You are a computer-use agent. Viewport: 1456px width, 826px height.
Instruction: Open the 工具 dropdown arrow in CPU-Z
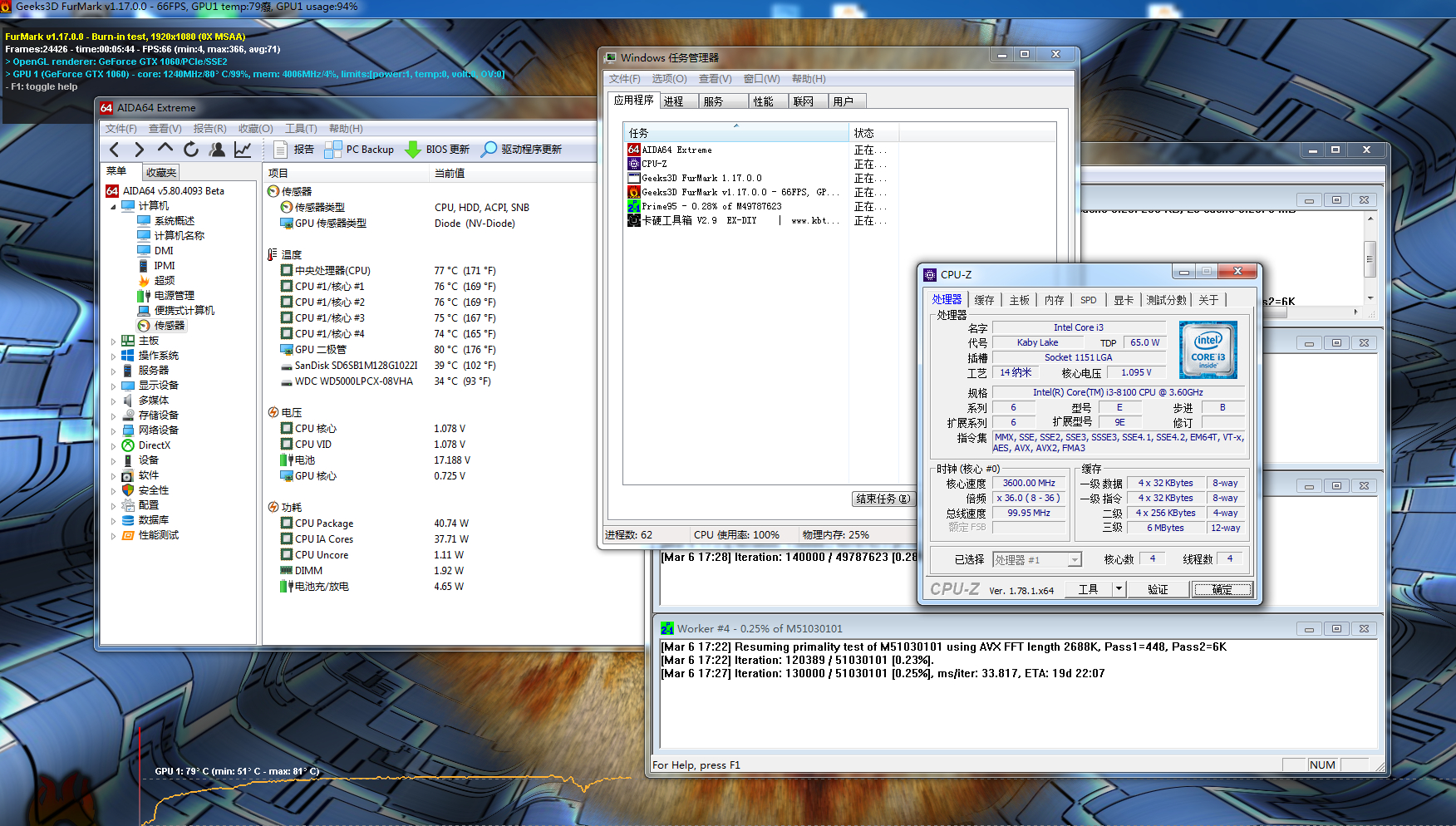click(x=1119, y=589)
